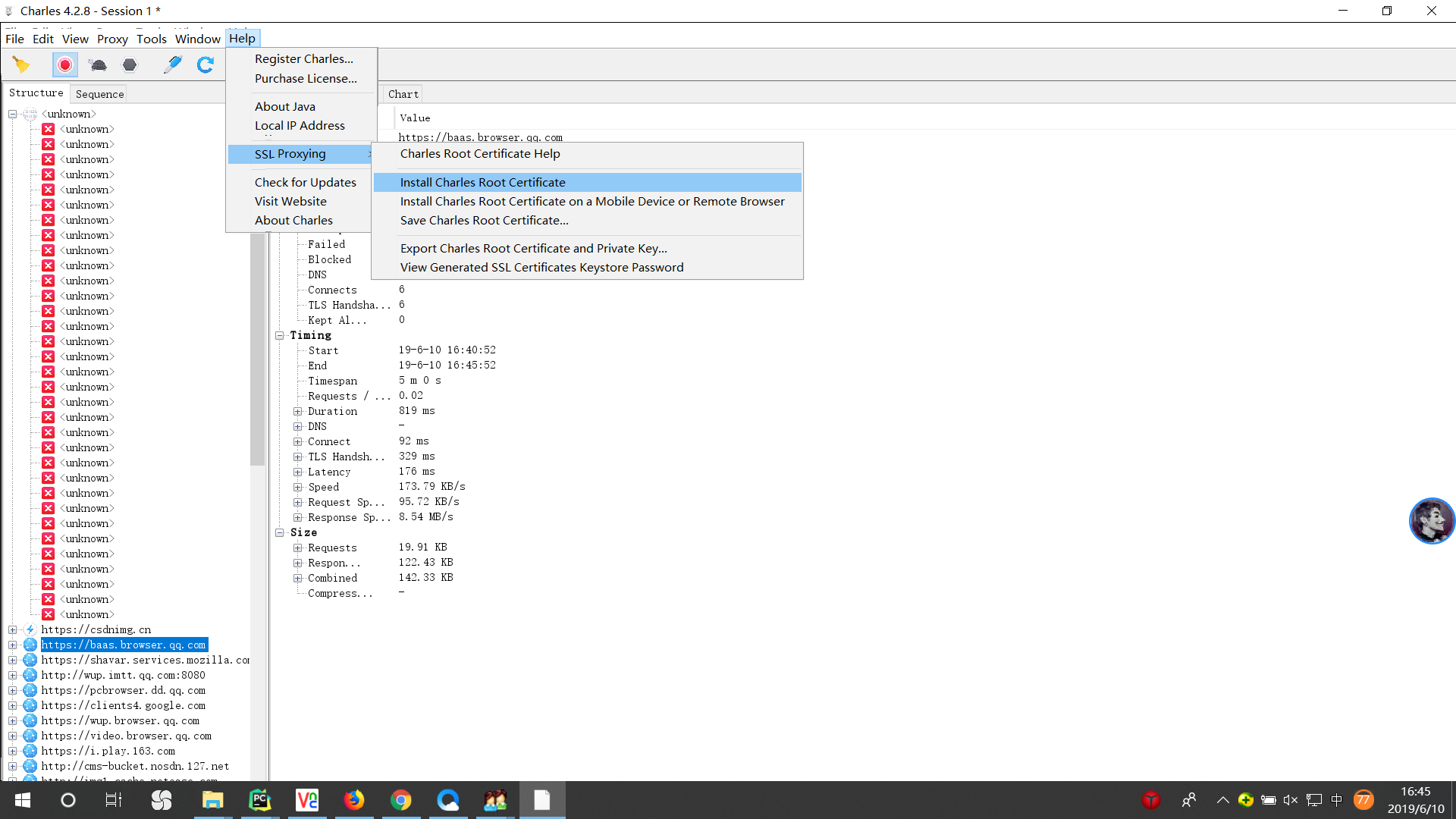Expand the https://csdnimg.cn tree node
The width and height of the screenshot is (1456, 819).
coord(13,629)
